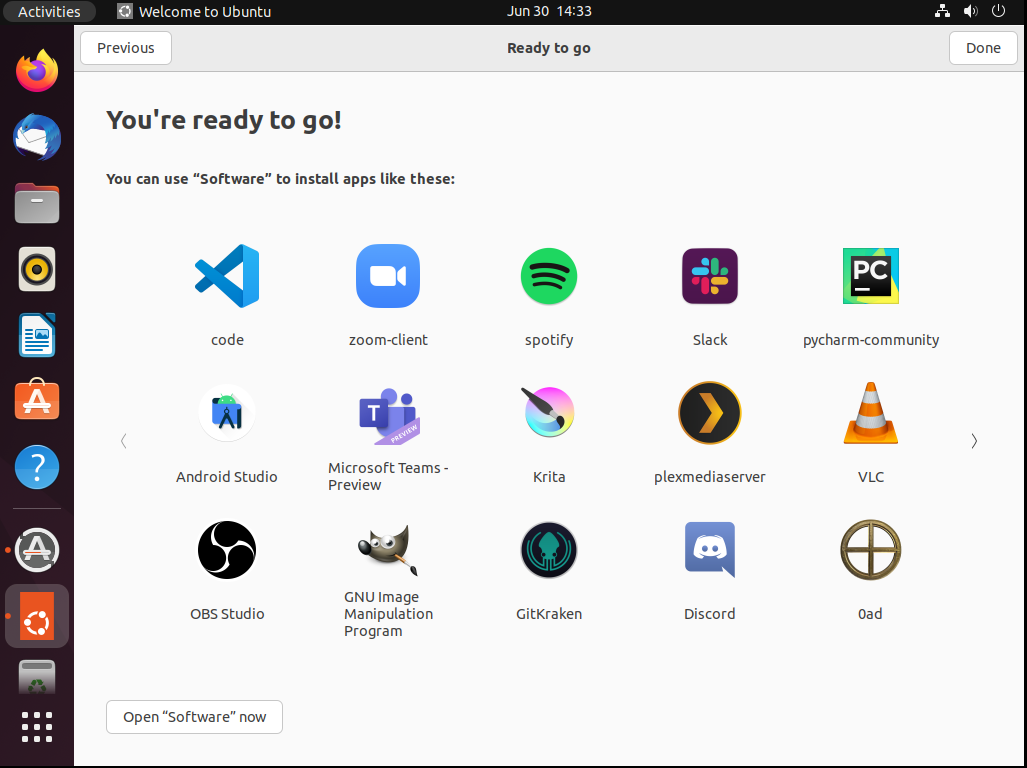The width and height of the screenshot is (1027, 768).
Task: Open the Krita app icon
Action: click(549, 413)
